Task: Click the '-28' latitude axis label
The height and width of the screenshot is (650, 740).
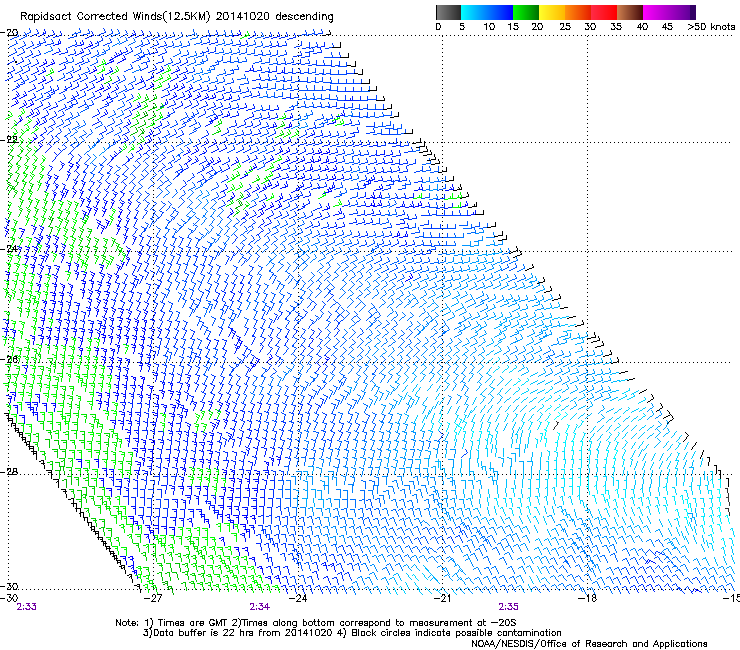Action: pos(9,472)
